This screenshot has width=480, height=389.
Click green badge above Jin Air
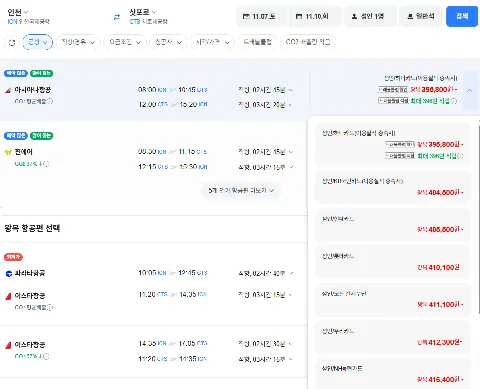(41, 136)
